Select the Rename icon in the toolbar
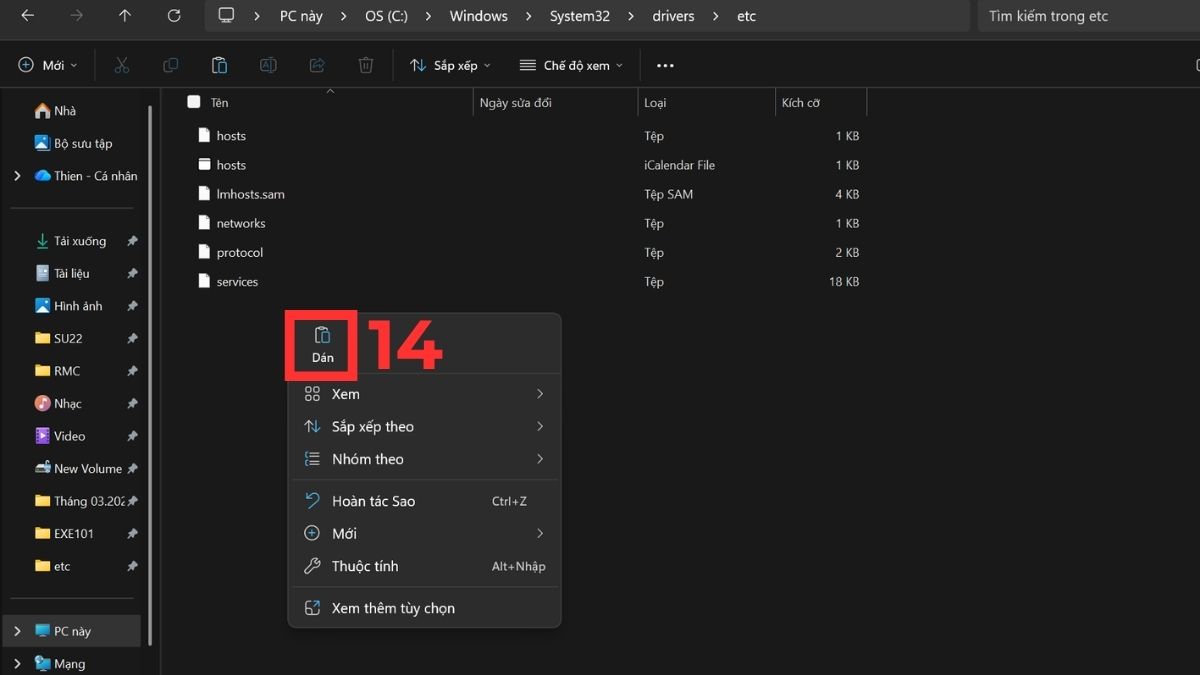1200x675 pixels. click(x=268, y=64)
